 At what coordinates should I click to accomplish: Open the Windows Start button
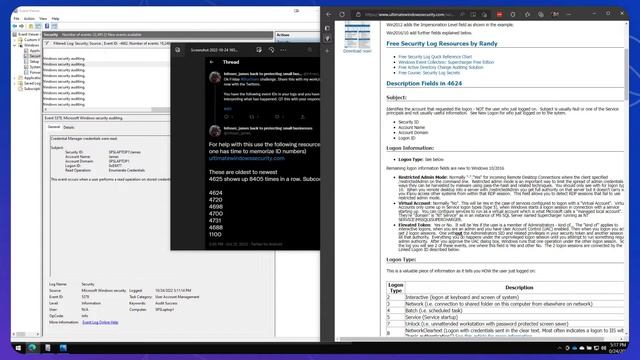[x=18, y=348]
